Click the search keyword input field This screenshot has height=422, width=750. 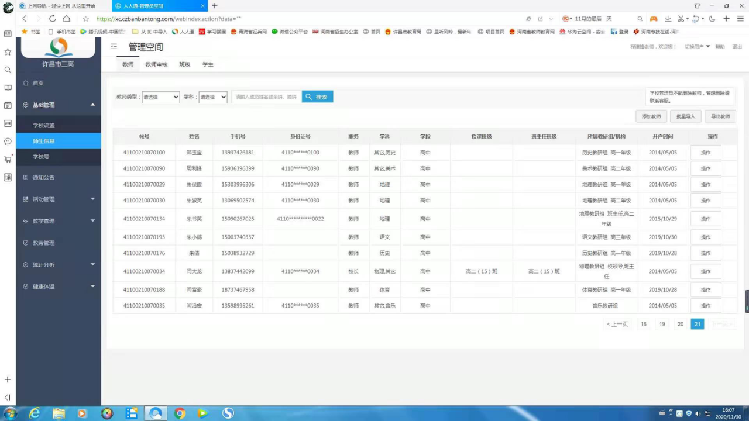coord(266,97)
